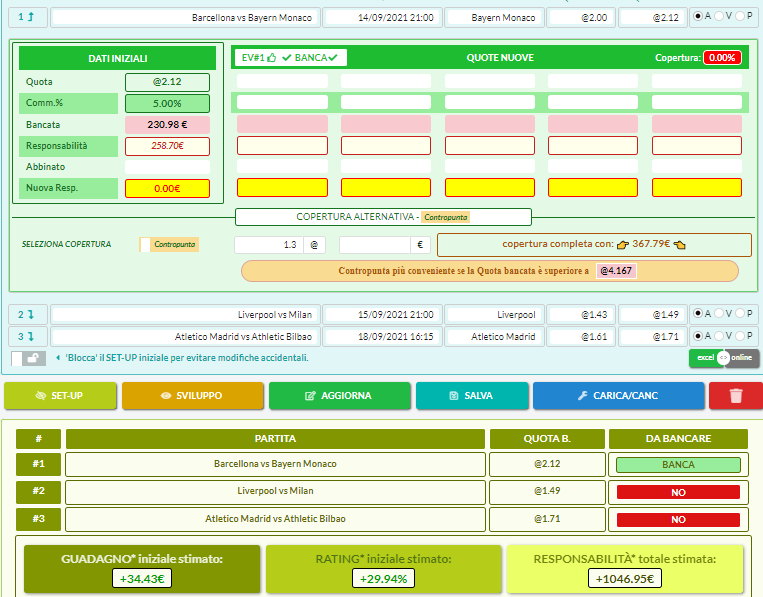Switch the excel/online toggle

coord(724,358)
